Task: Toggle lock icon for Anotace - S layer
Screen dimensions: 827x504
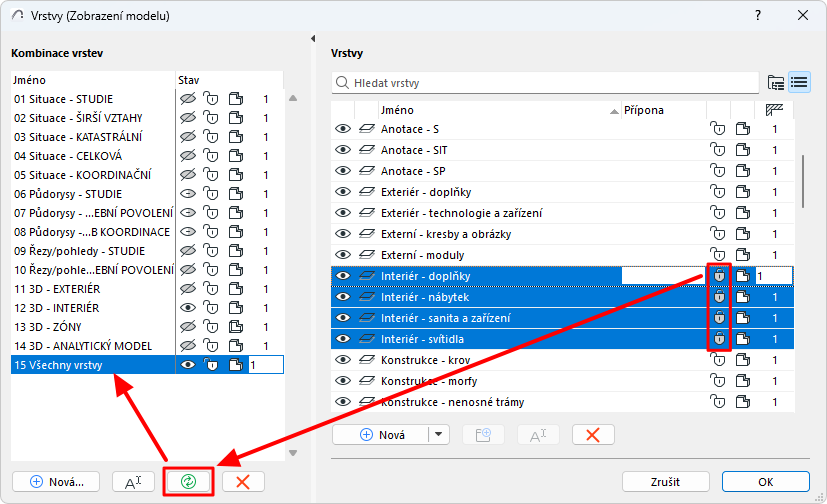Action: (x=718, y=129)
